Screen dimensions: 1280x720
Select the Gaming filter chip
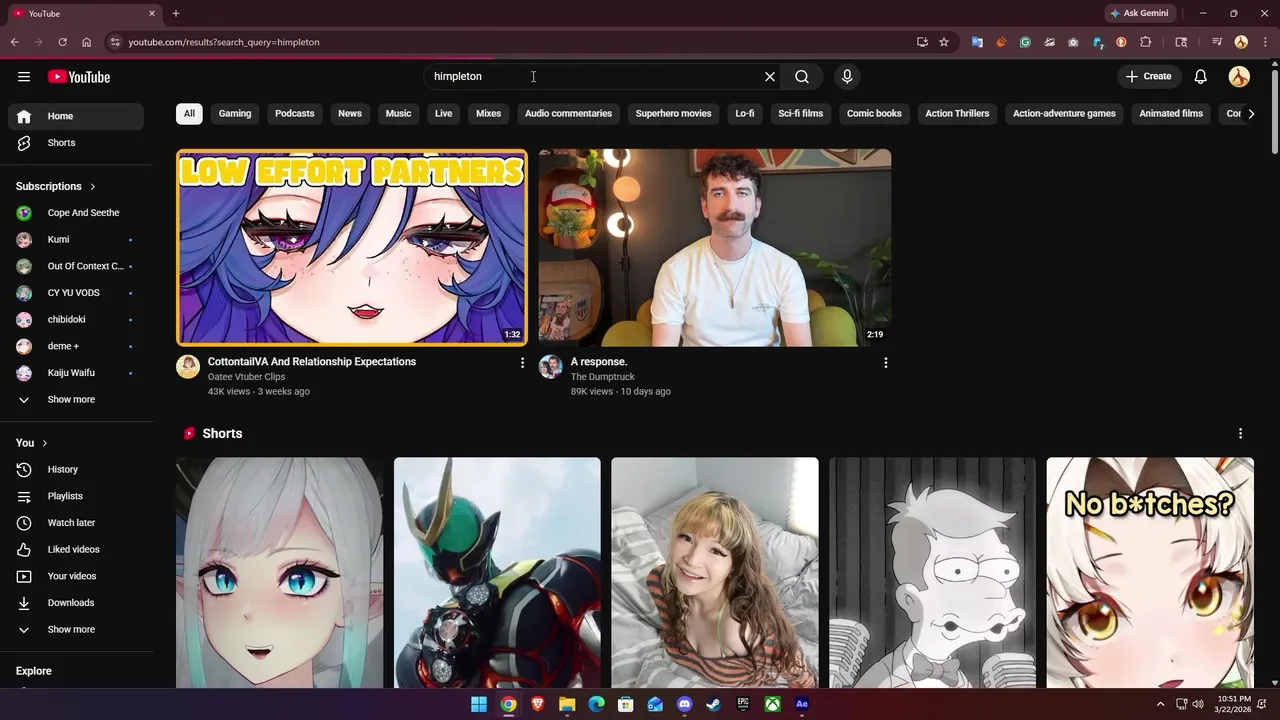point(235,113)
